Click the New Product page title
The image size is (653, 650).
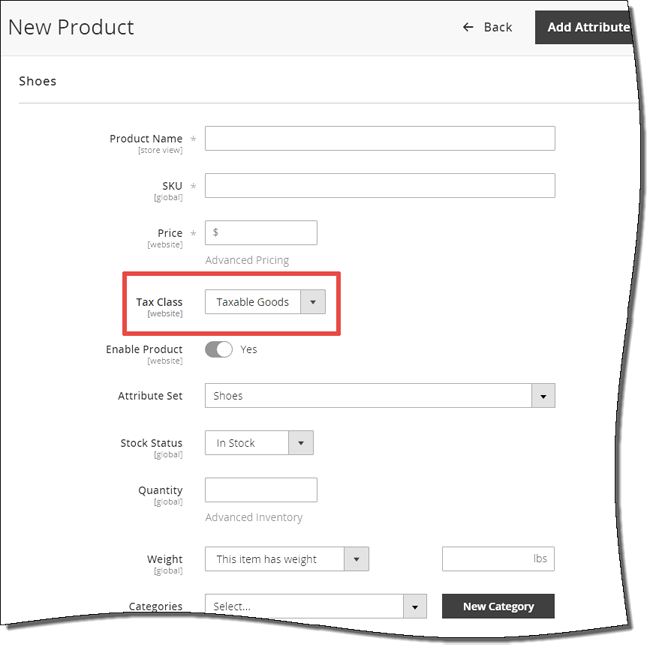(71, 27)
